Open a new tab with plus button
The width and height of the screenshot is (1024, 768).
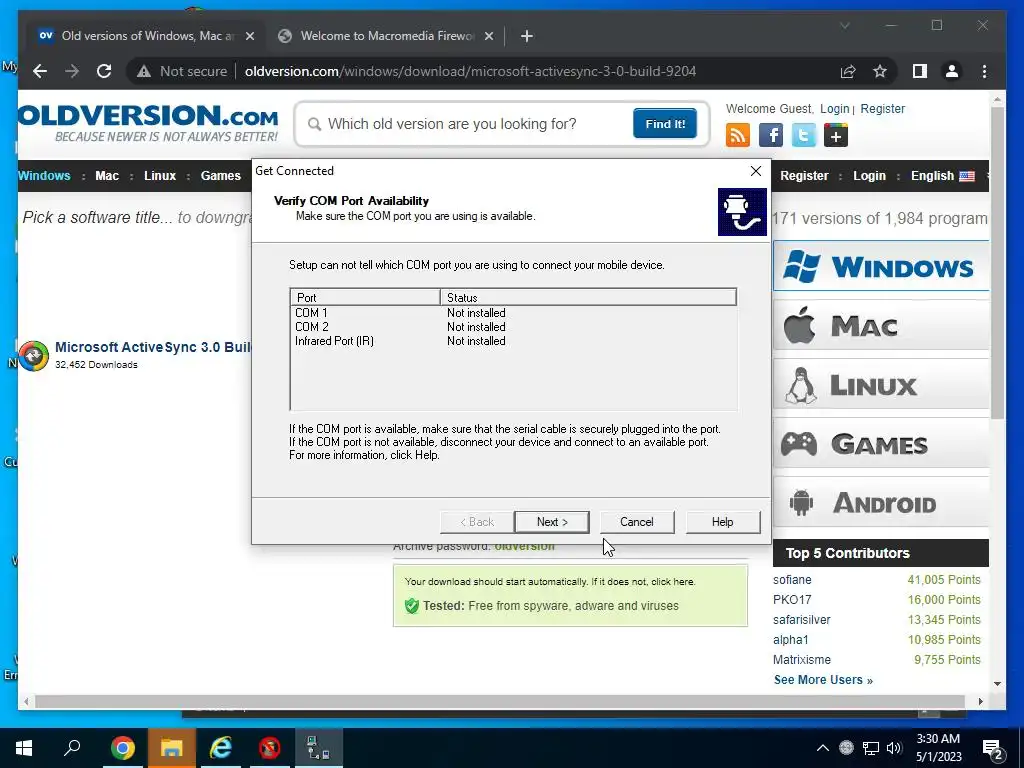[527, 36]
